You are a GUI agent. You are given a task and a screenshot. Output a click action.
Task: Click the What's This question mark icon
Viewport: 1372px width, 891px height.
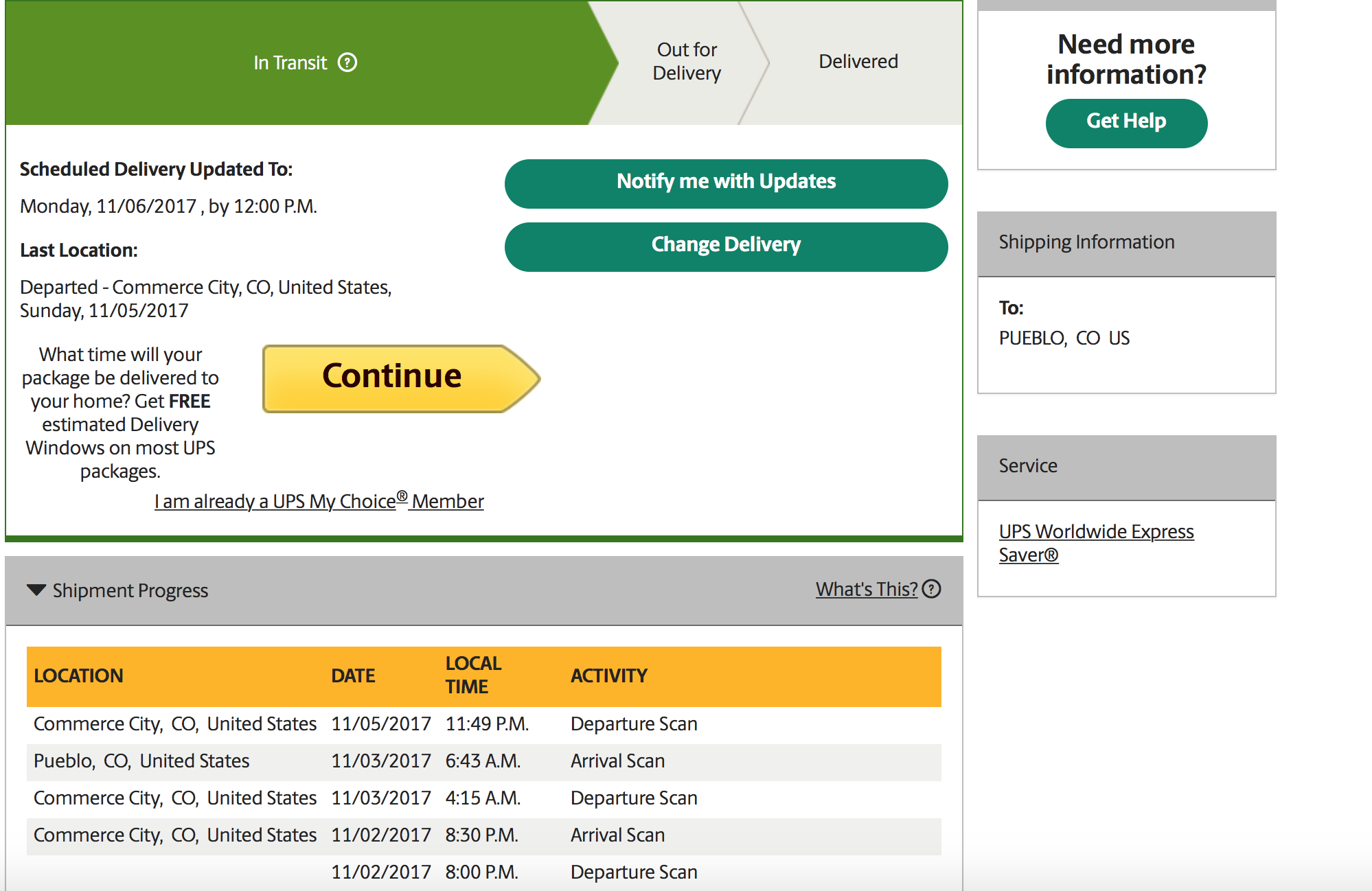pyautogui.click(x=931, y=589)
